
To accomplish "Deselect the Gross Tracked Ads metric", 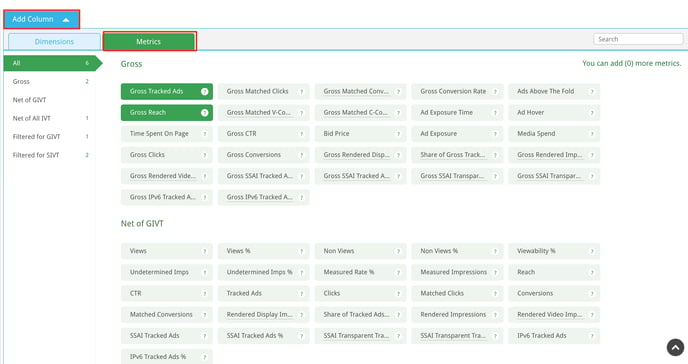I will 166,92.
